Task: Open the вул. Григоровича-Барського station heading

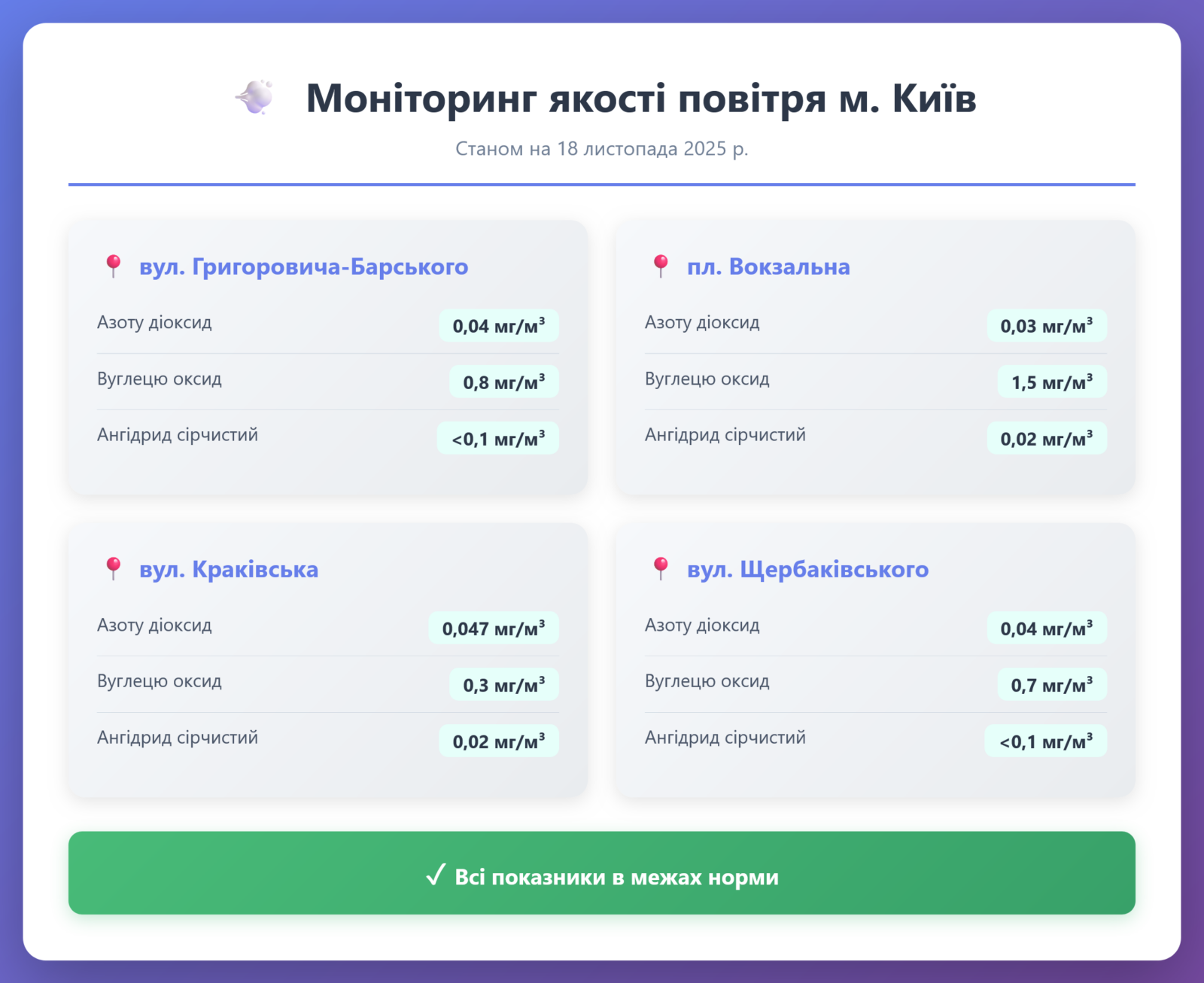Action: (303, 266)
